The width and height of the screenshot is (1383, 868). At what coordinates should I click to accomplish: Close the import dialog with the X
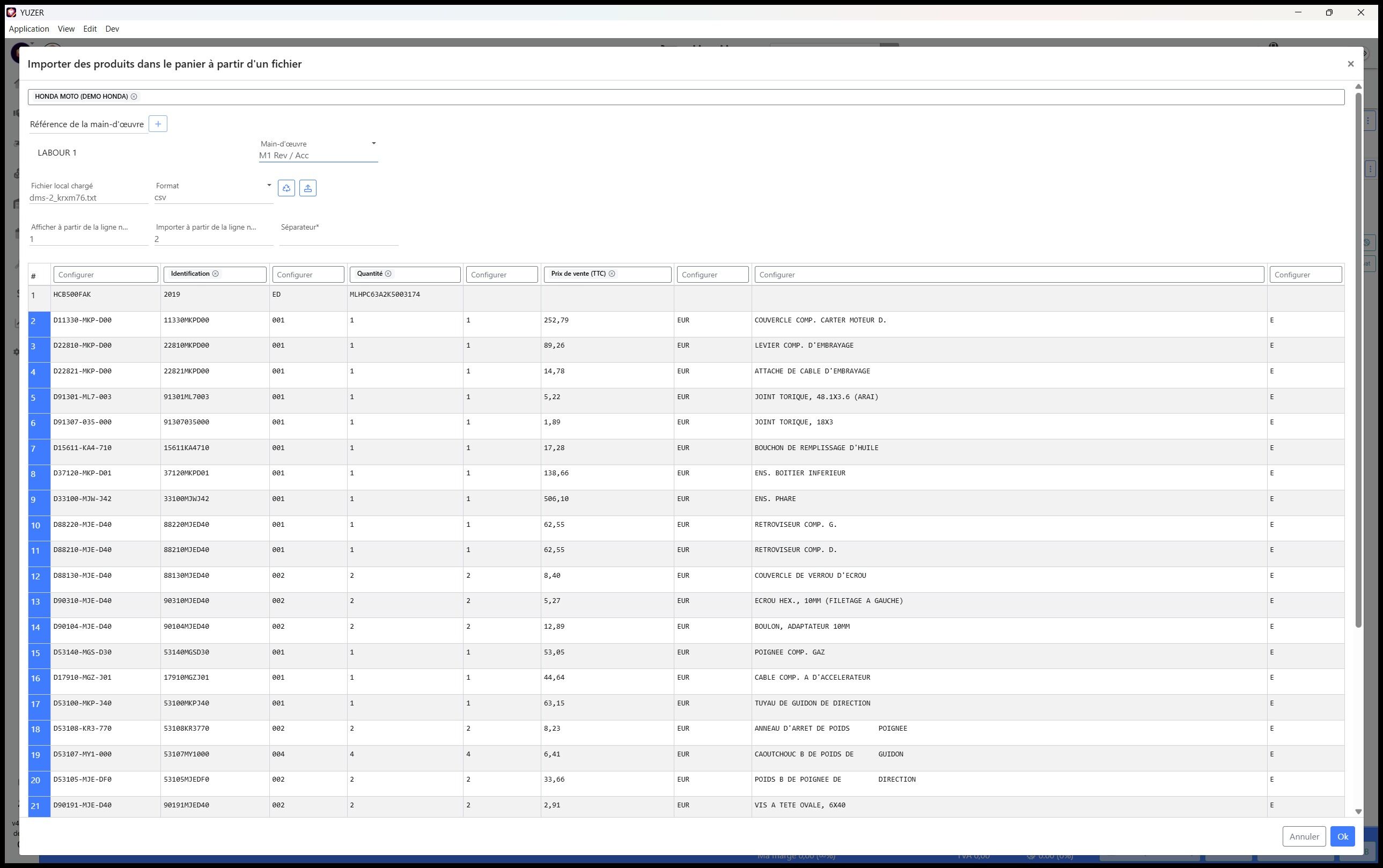click(x=1350, y=64)
